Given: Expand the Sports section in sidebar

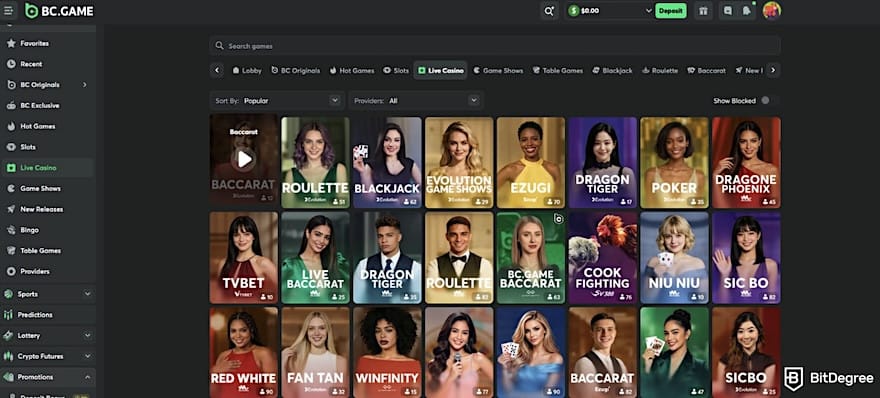Looking at the screenshot, I should pyautogui.click(x=87, y=294).
